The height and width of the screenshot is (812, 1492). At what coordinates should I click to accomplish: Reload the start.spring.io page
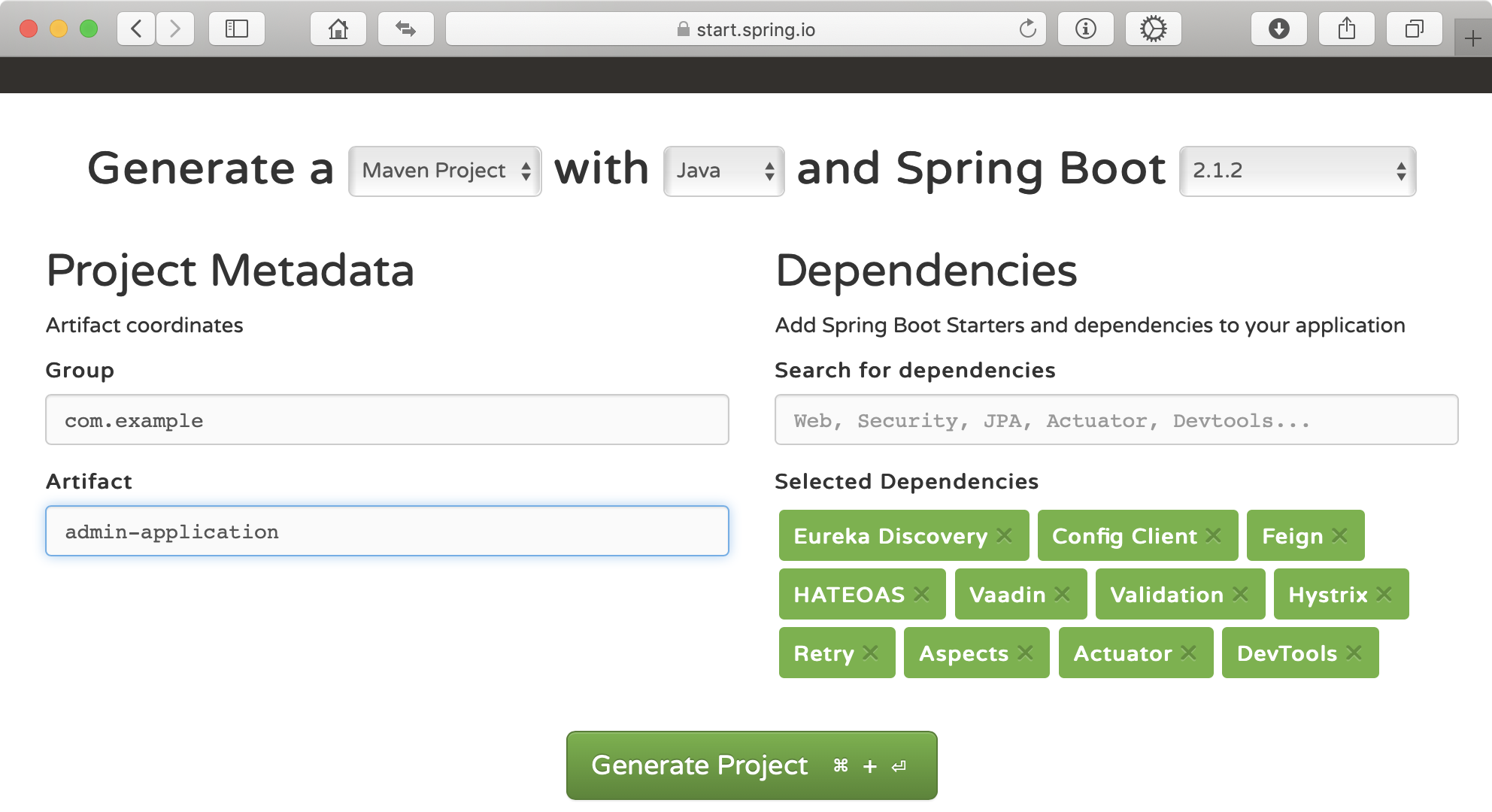pos(1027,29)
